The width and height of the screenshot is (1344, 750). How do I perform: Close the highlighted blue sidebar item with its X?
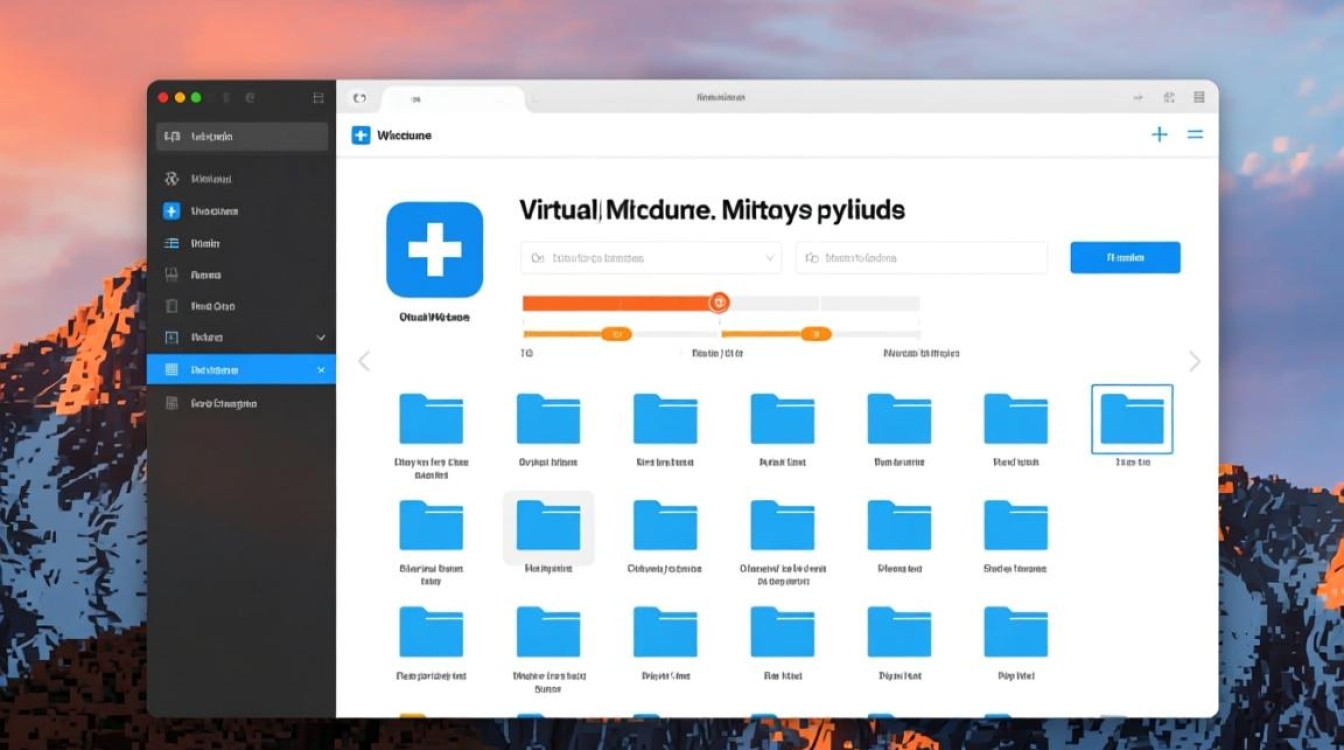[321, 370]
